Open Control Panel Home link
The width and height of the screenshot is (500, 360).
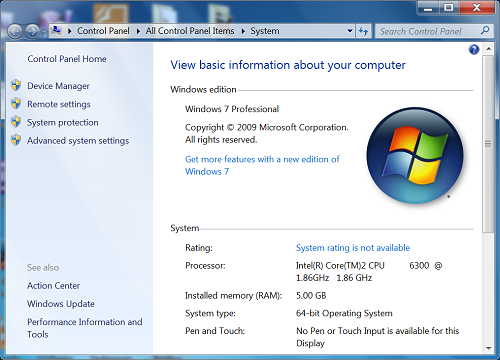(67, 59)
